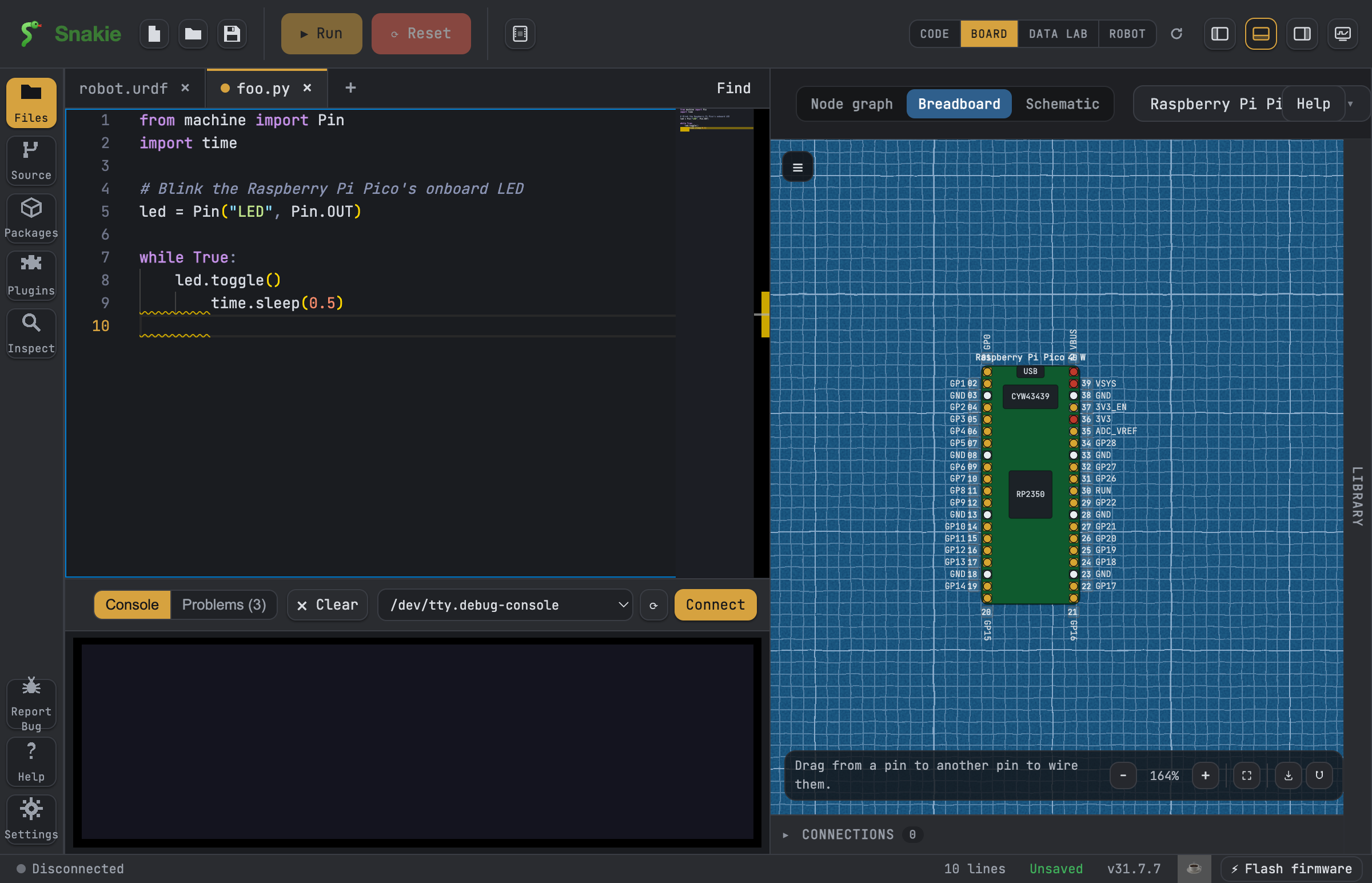
Task: Toggle the left sidebar layout
Action: [1219, 34]
